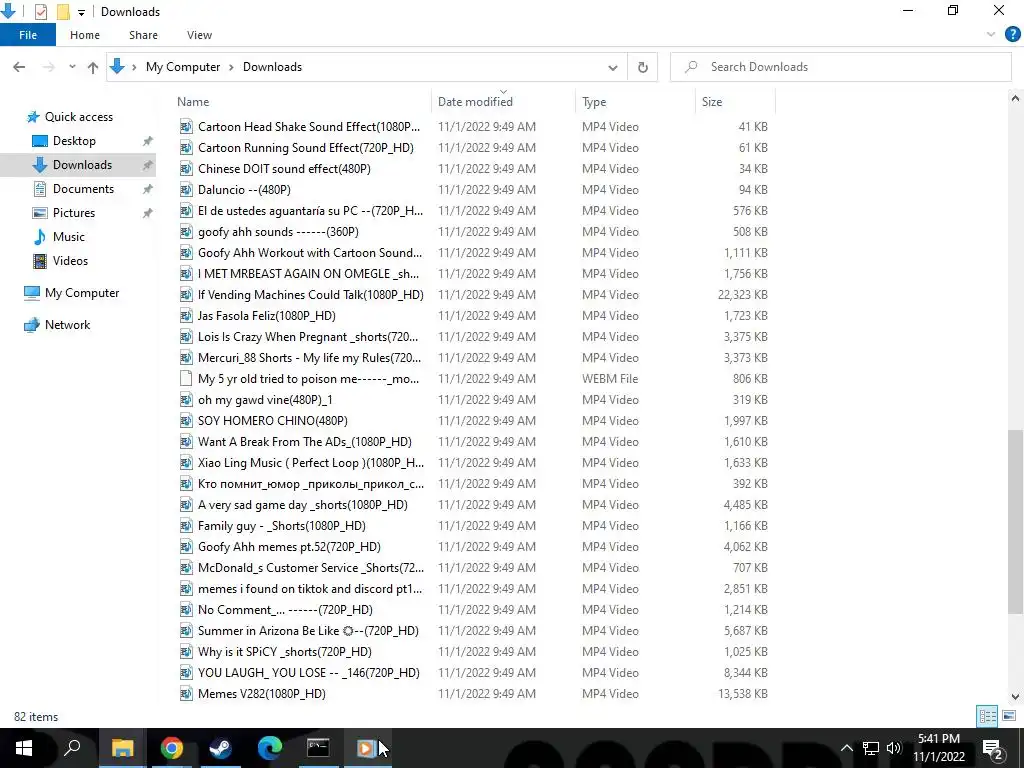
Task: Open Videos in navigation pane
Action: tap(70, 261)
